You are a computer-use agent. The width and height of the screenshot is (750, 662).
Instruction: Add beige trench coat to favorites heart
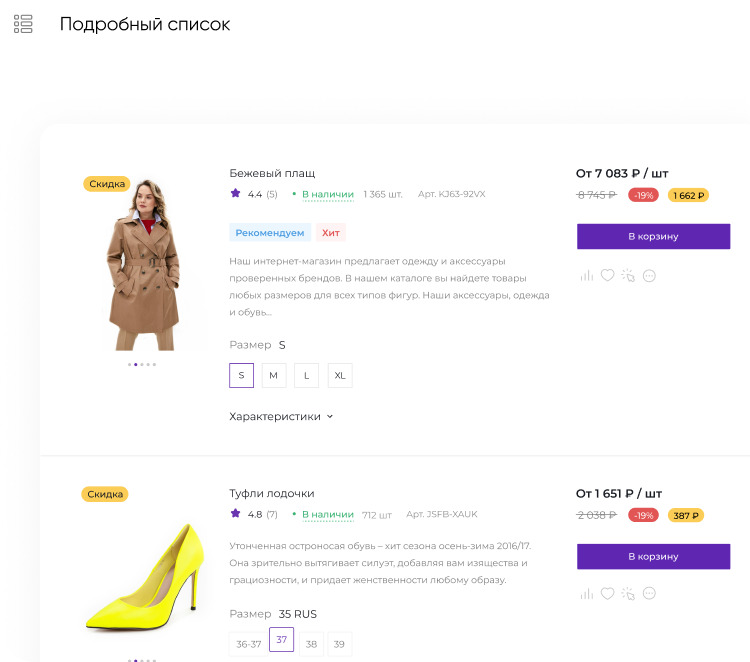click(x=607, y=275)
